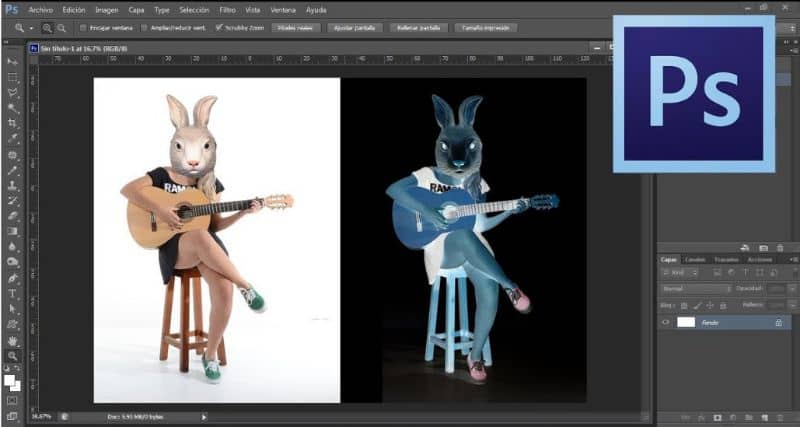Click the Rellenar pantalla button

[417, 28]
